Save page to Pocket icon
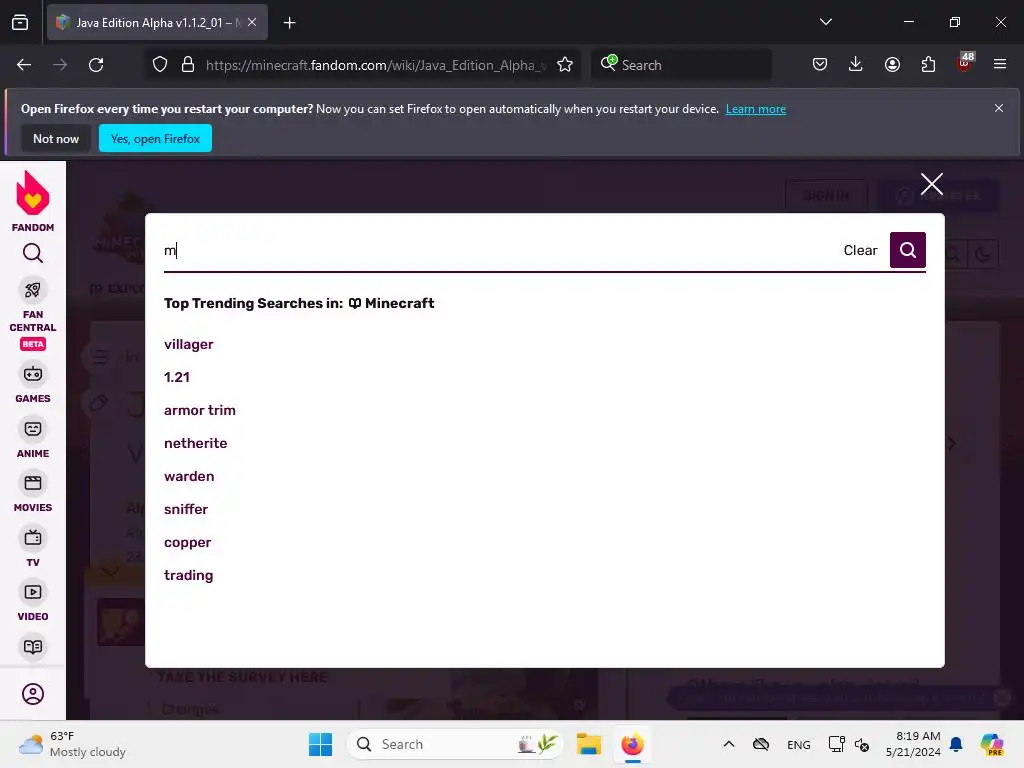The height and width of the screenshot is (768, 1024). [820, 65]
